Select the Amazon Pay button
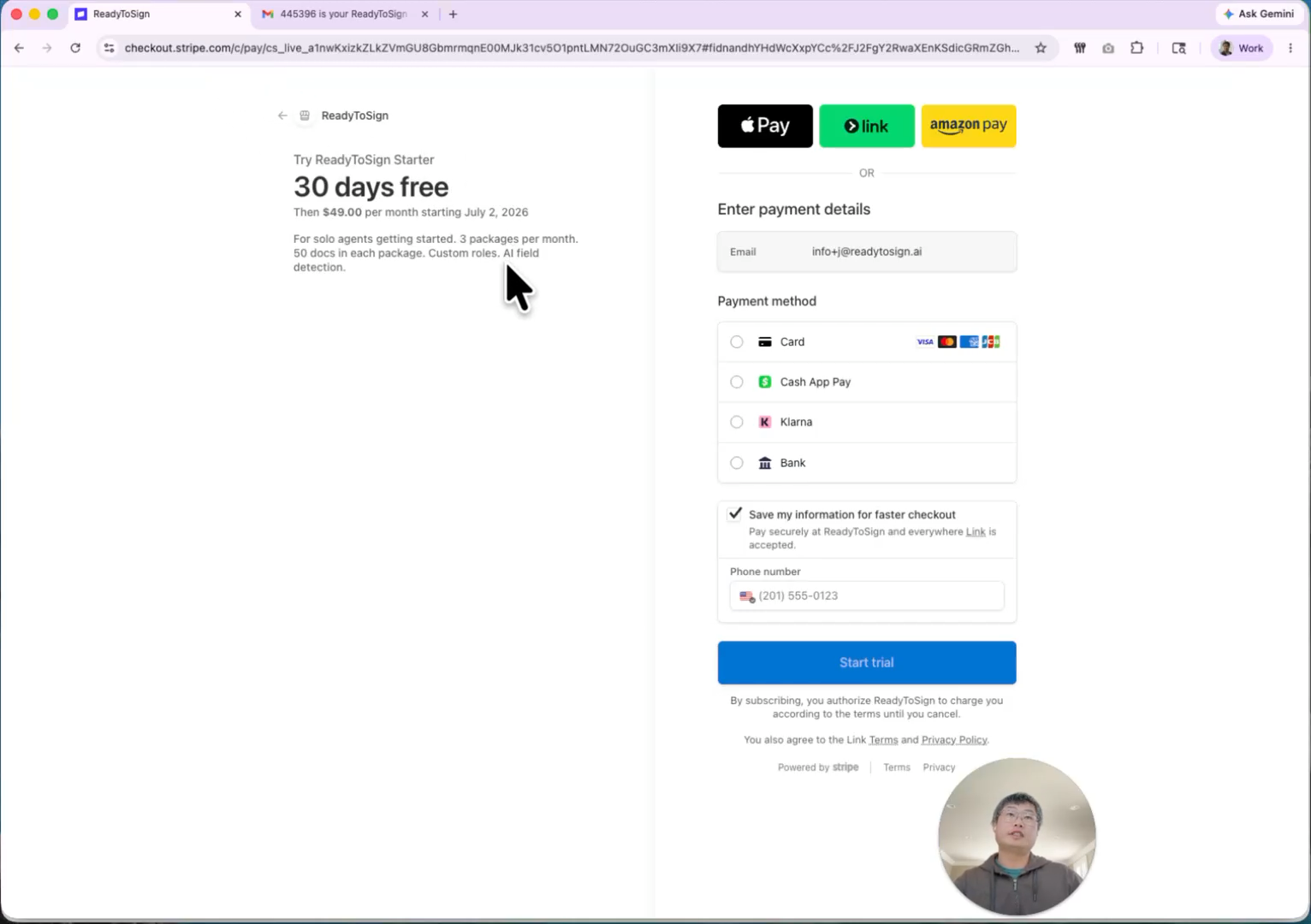Screen dimensions: 1311x924 [x=969, y=126]
